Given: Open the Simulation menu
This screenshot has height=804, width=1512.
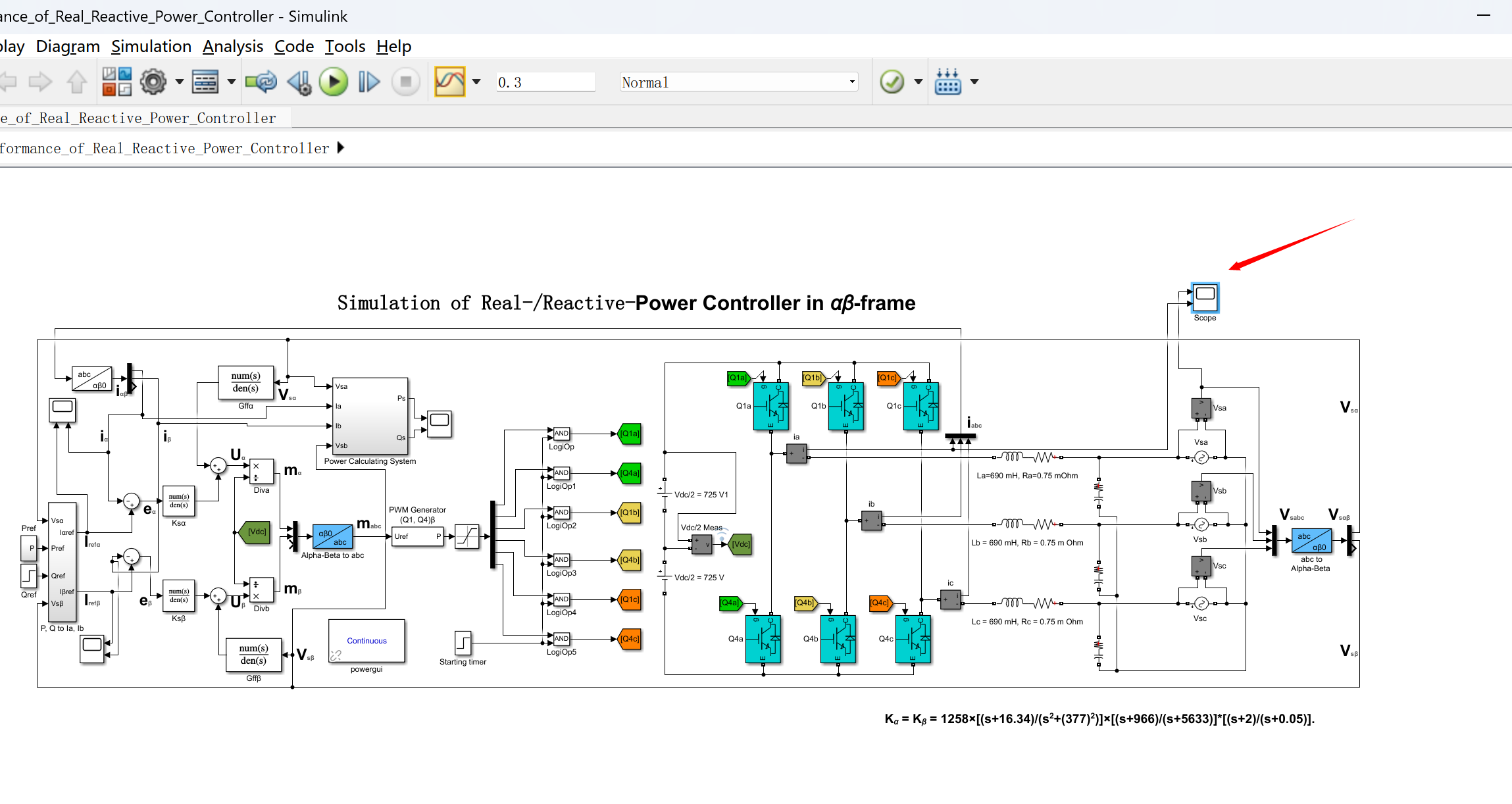Looking at the screenshot, I should (151, 46).
